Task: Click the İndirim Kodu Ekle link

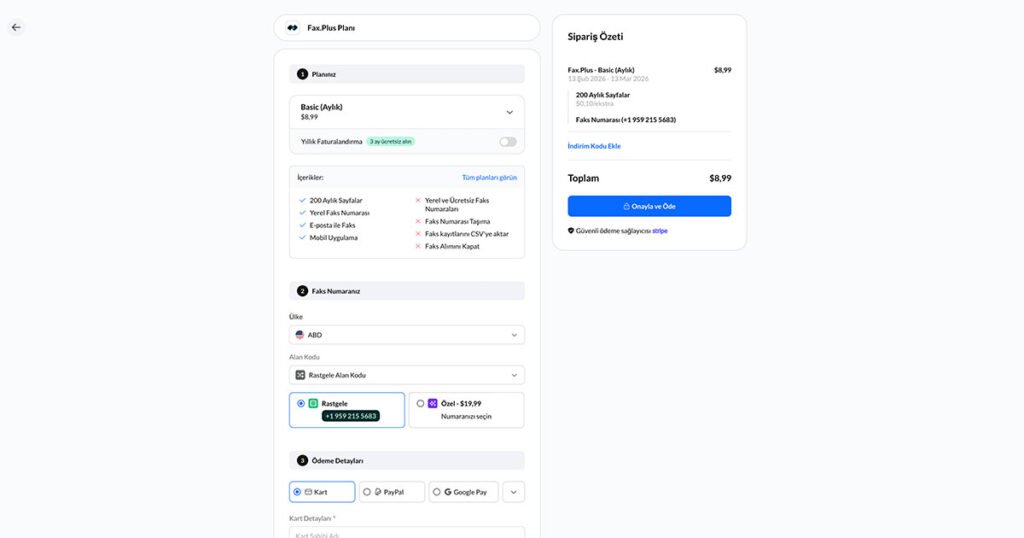Action: tap(594, 146)
